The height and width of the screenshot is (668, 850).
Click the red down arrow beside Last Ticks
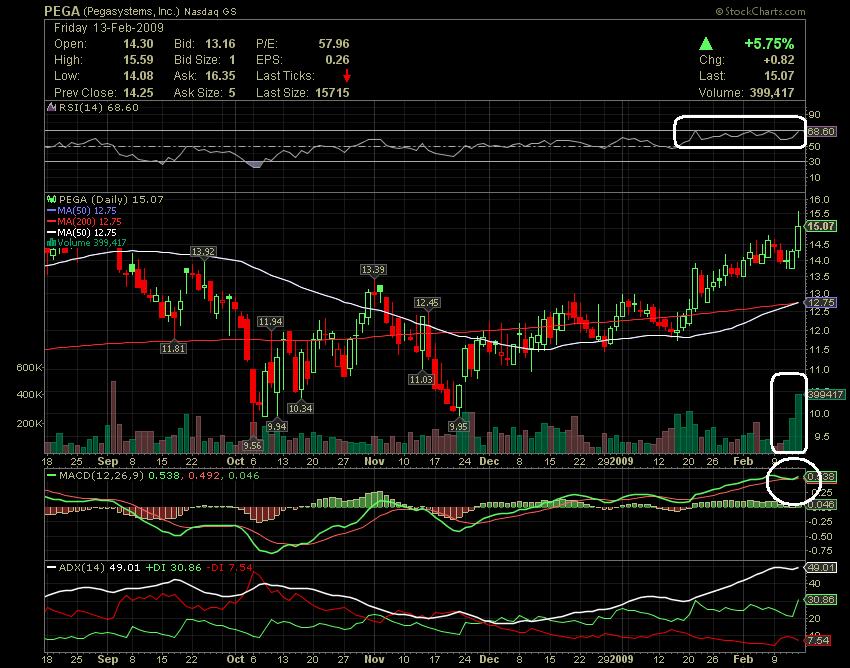pyautogui.click(x=346, y=76)
